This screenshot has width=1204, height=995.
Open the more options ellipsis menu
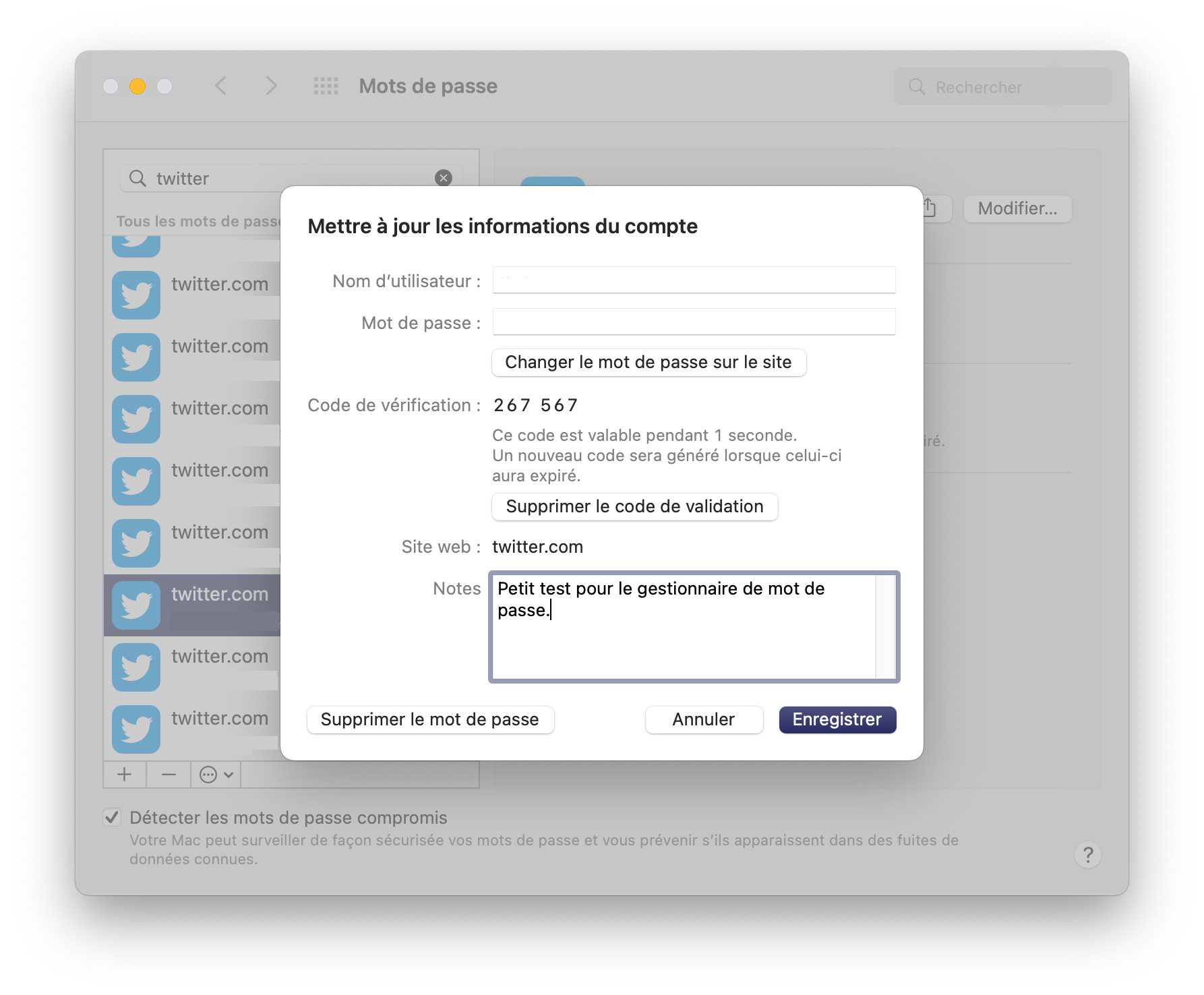click(x=216, y=775)
